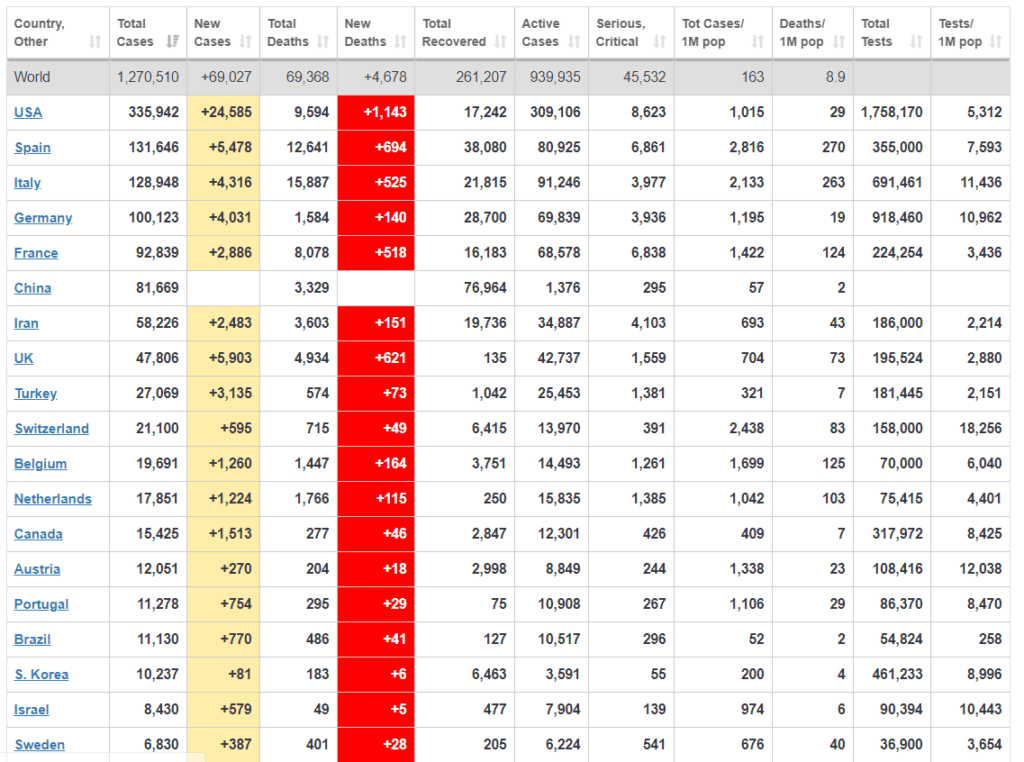Select Israel new cases cell +579
Image resolution: width=1024 pixels, height=762 pixels.
[x=223, y=710]
